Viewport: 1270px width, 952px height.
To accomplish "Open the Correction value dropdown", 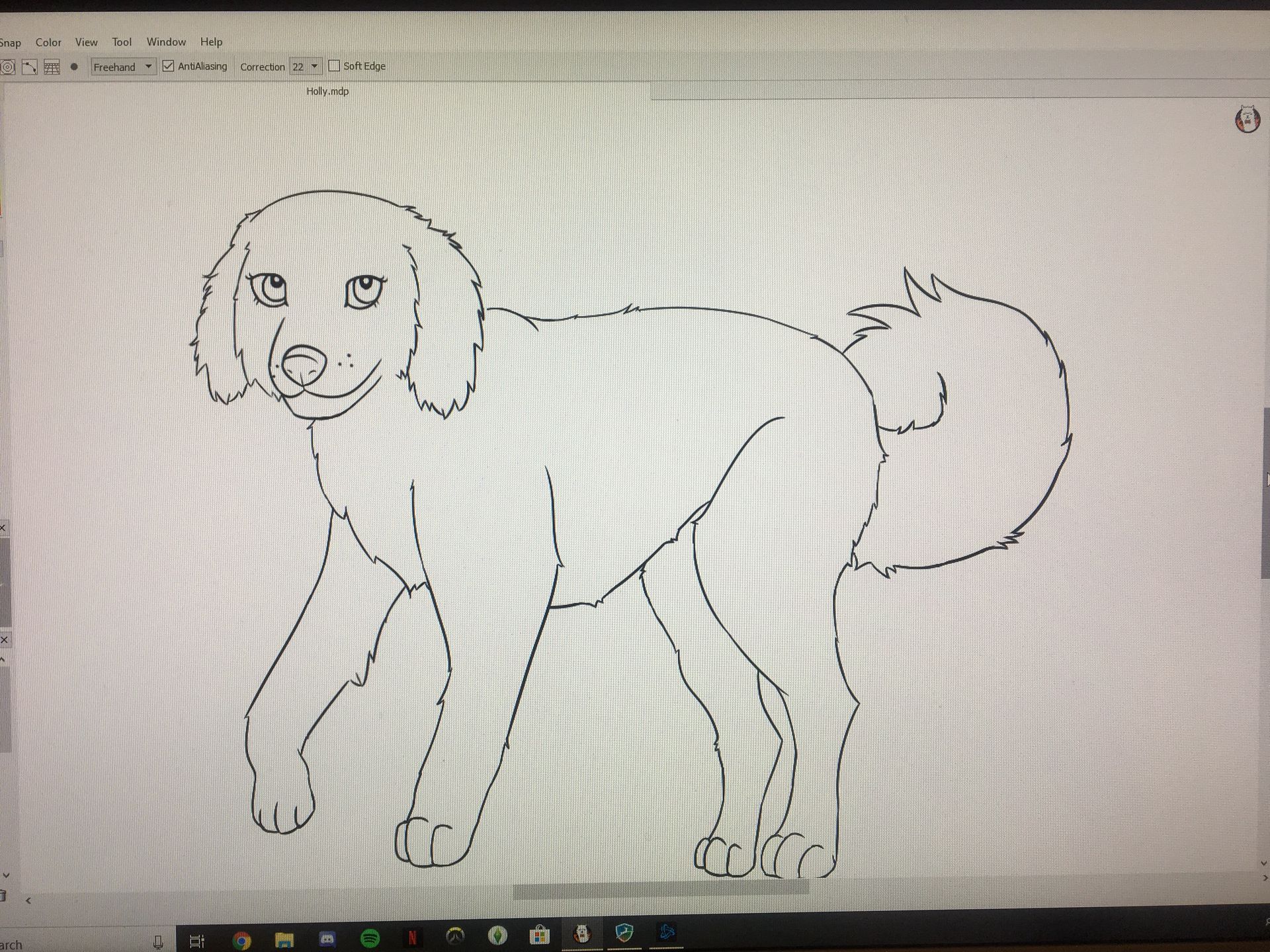I will pyautogui.click(x=306, y=67).
